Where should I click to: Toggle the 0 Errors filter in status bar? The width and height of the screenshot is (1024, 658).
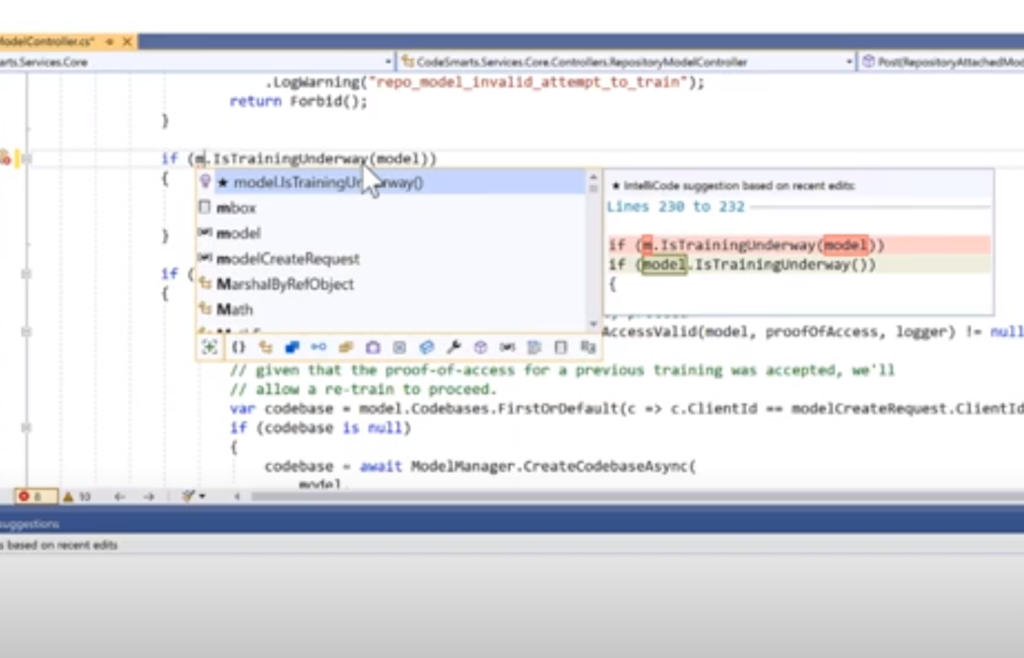(x=30, y=496)
